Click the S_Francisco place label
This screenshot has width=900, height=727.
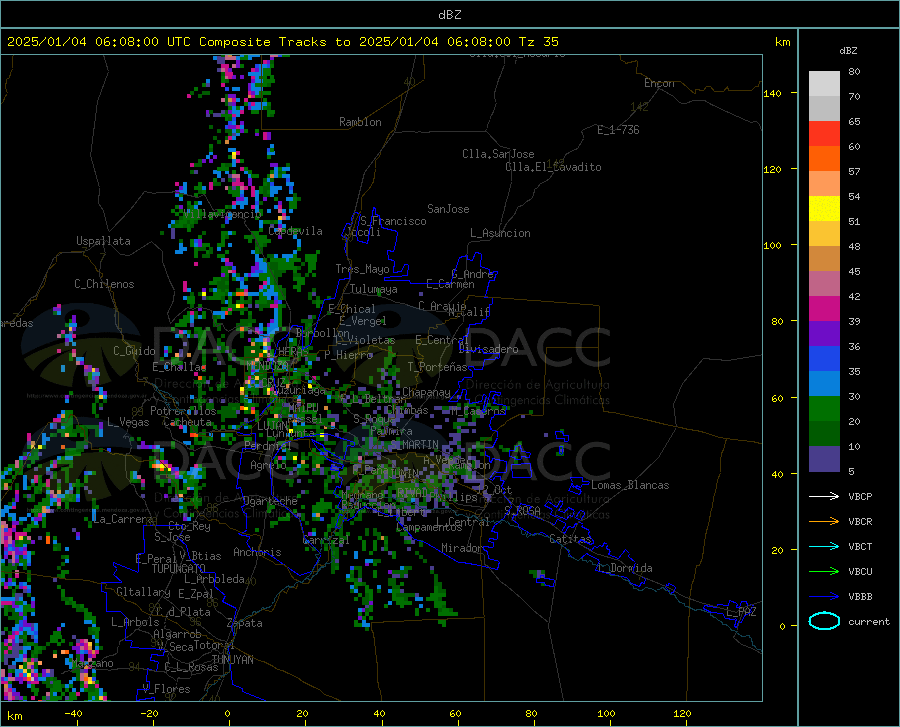click(x=393, y=221)
